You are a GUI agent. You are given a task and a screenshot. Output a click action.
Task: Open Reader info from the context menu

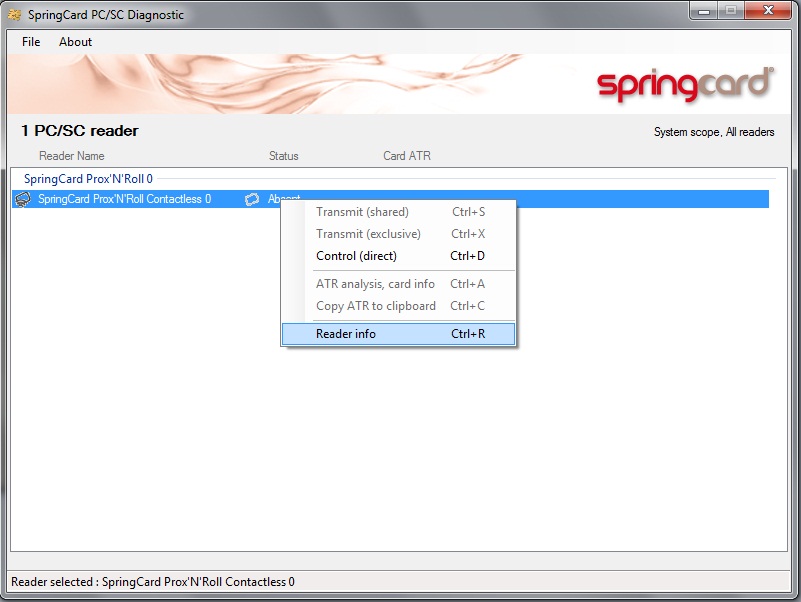398,334
